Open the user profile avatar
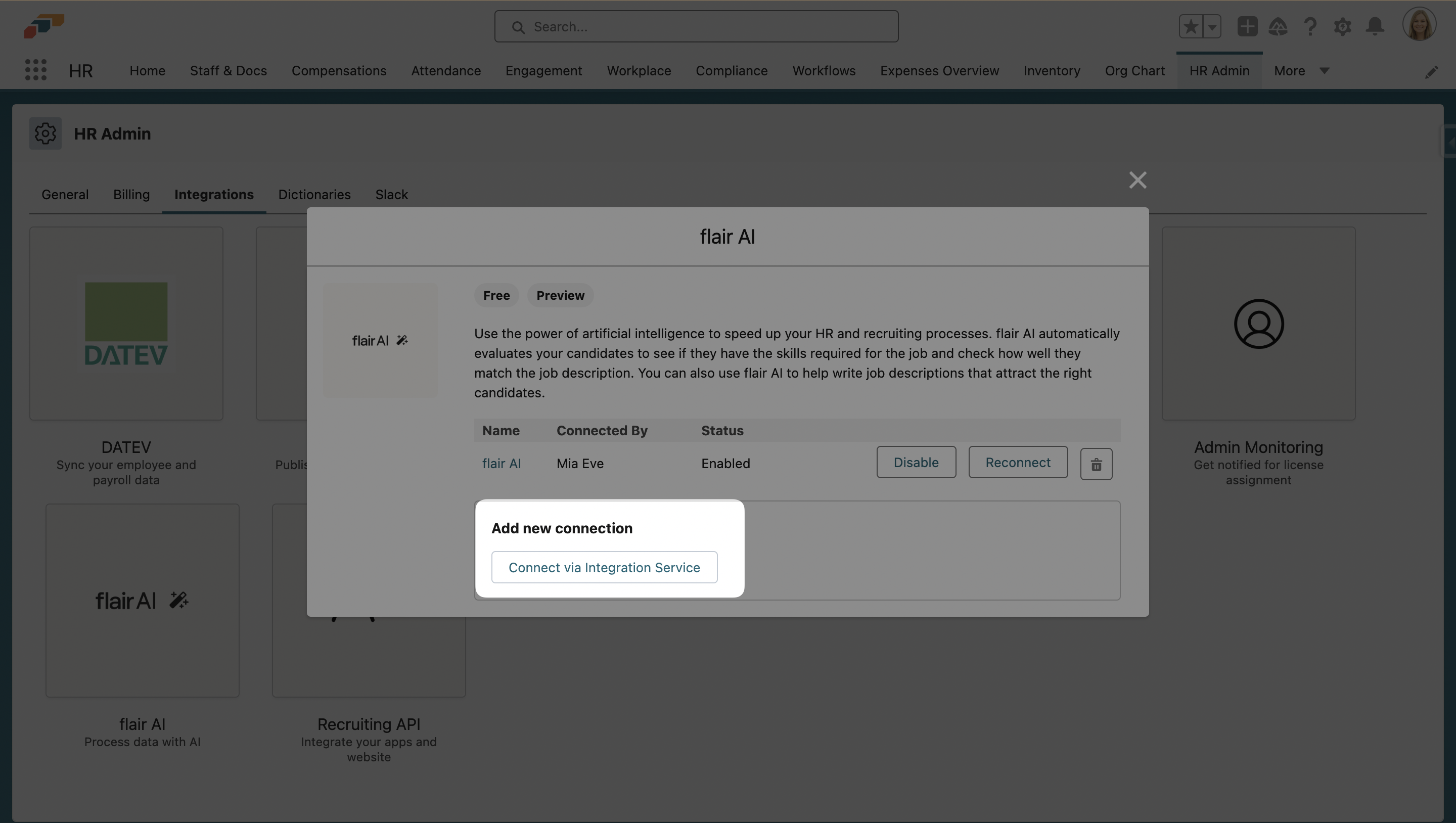The image size is (1456, 823). 1419,25
